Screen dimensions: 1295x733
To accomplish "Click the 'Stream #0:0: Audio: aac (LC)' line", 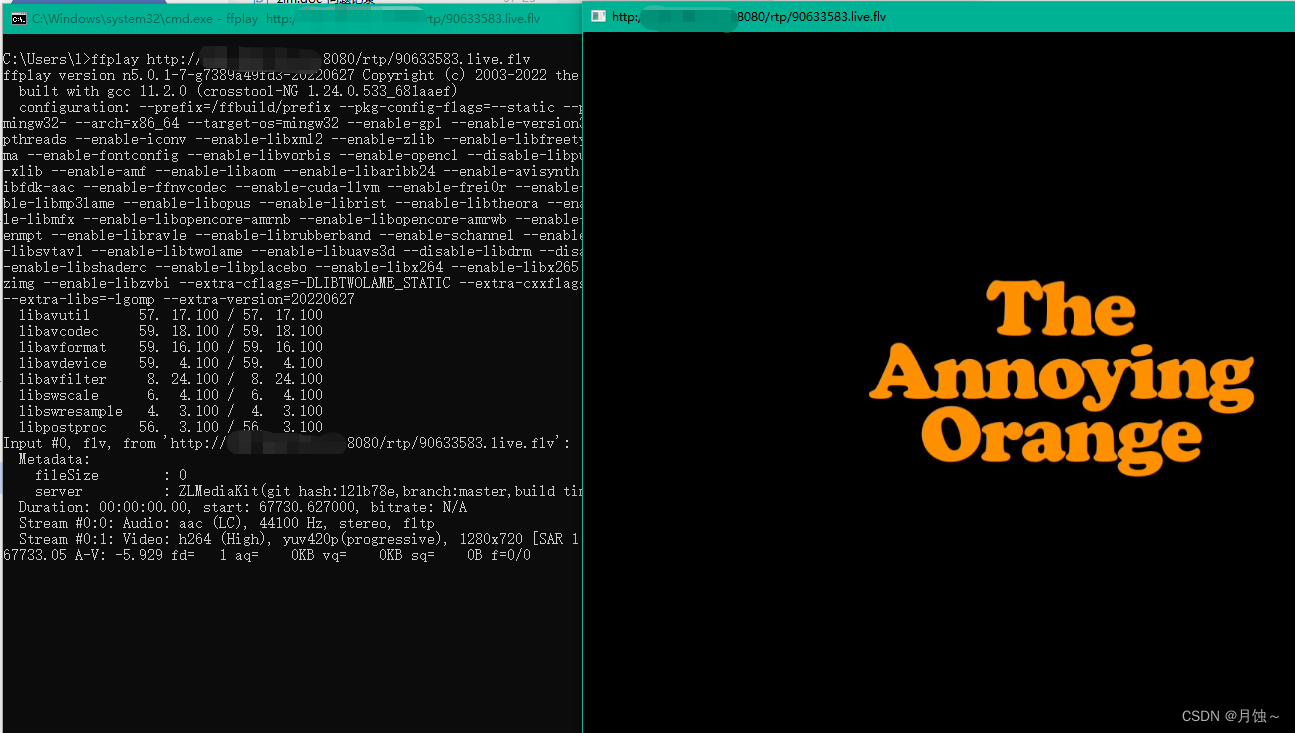I will 227,523.
